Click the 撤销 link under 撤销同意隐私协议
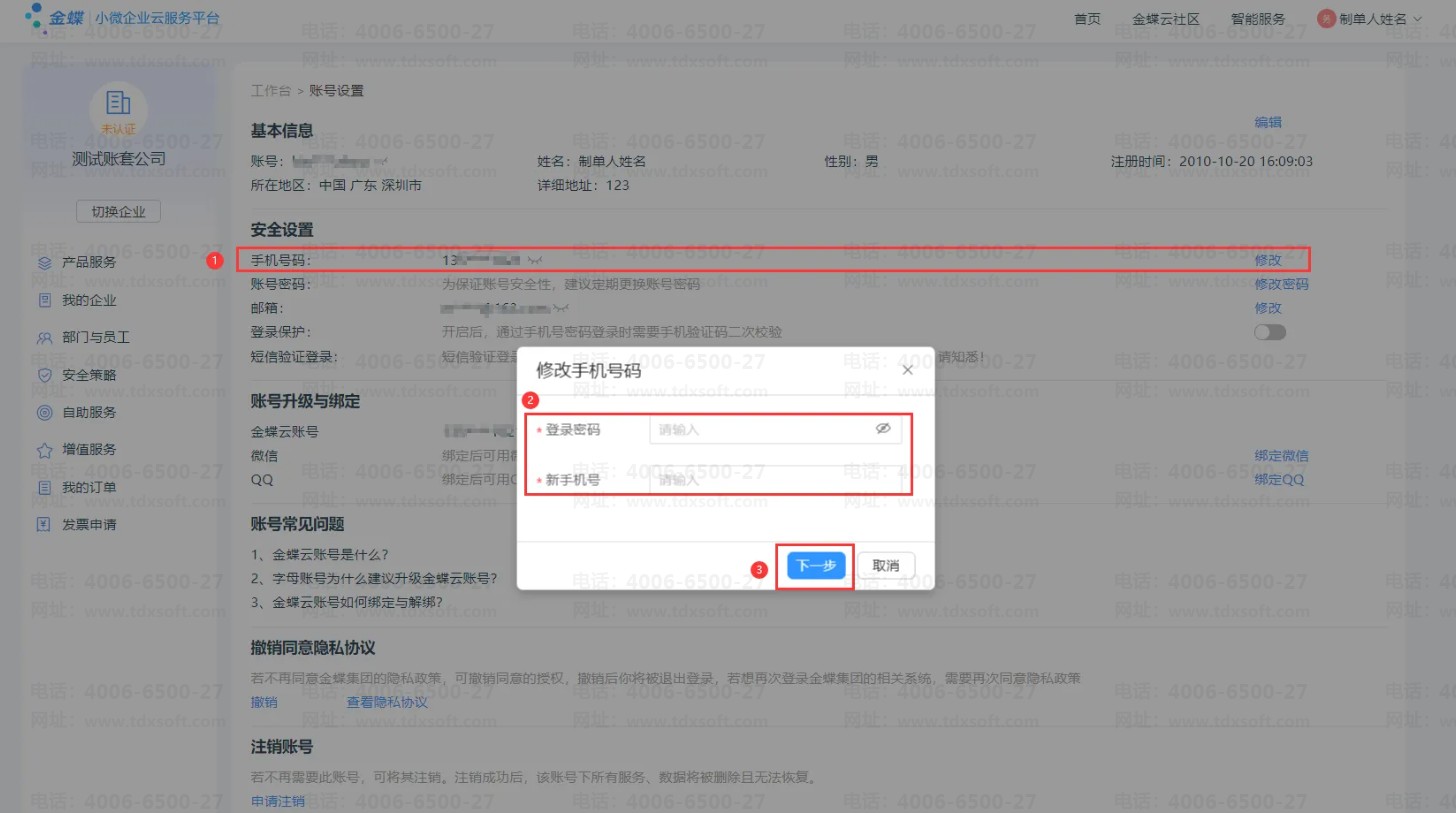This screenshot has height=813, width=1456. [264, 702]
